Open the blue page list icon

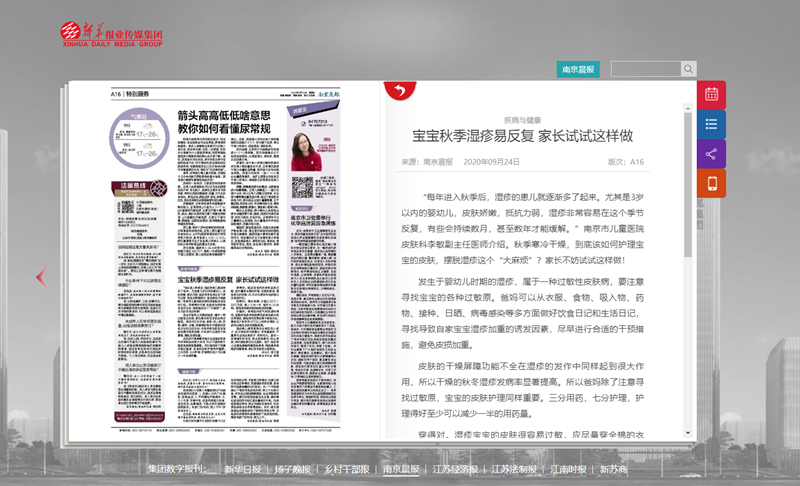711,124
